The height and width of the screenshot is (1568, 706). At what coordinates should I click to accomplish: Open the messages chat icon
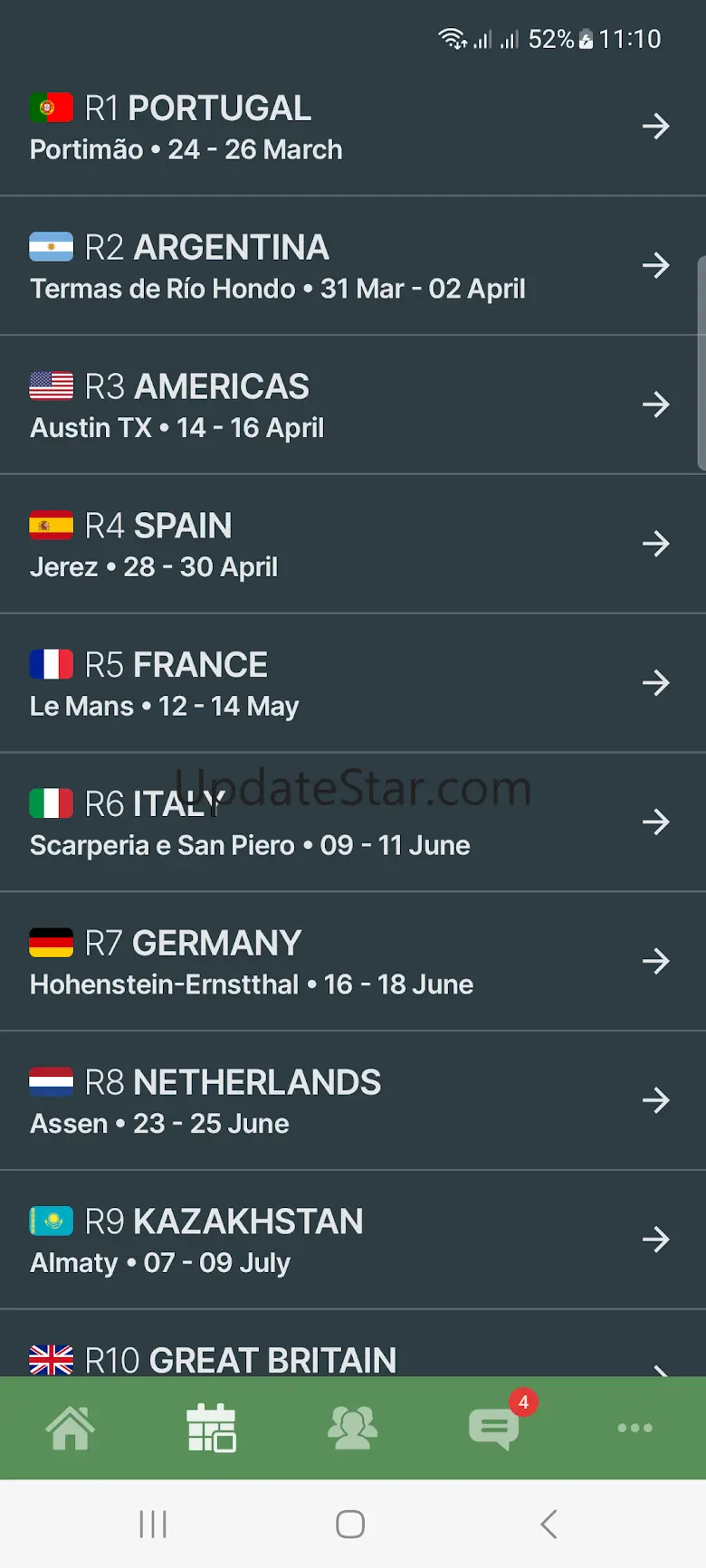coord(493,1430)
